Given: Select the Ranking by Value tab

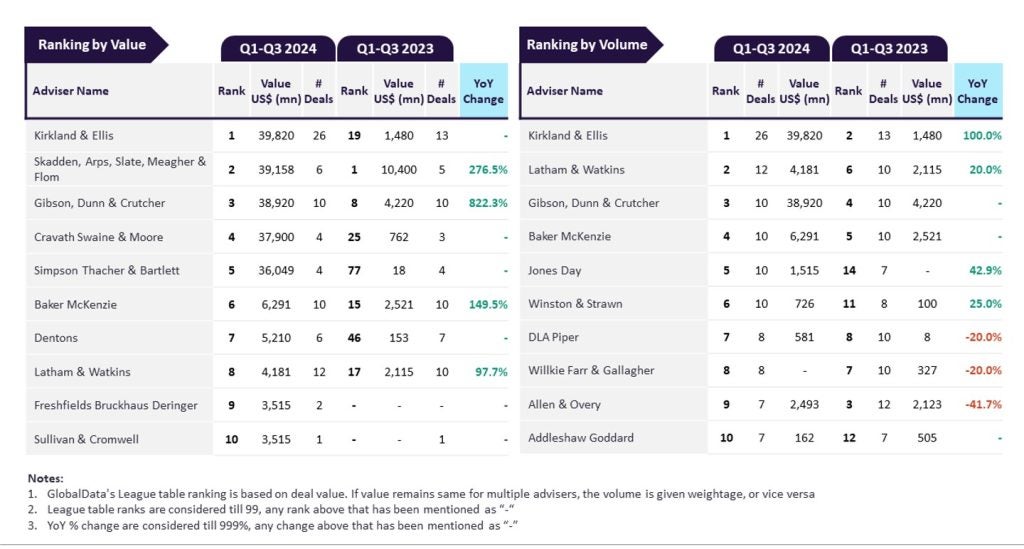Looking at the screenshot, I should click(92, 44).
